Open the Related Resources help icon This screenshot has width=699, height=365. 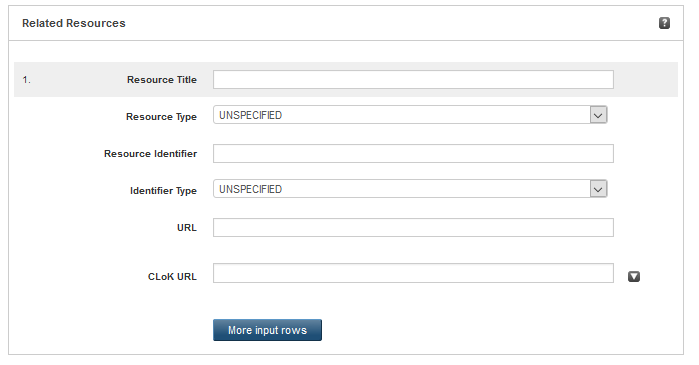coord(664,23)
